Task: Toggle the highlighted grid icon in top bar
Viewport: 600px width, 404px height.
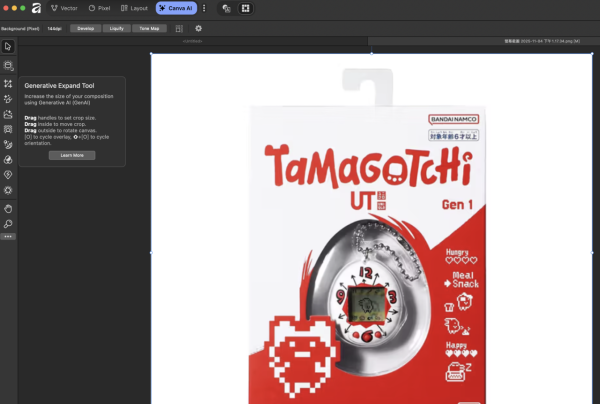Action: point(246,8)
